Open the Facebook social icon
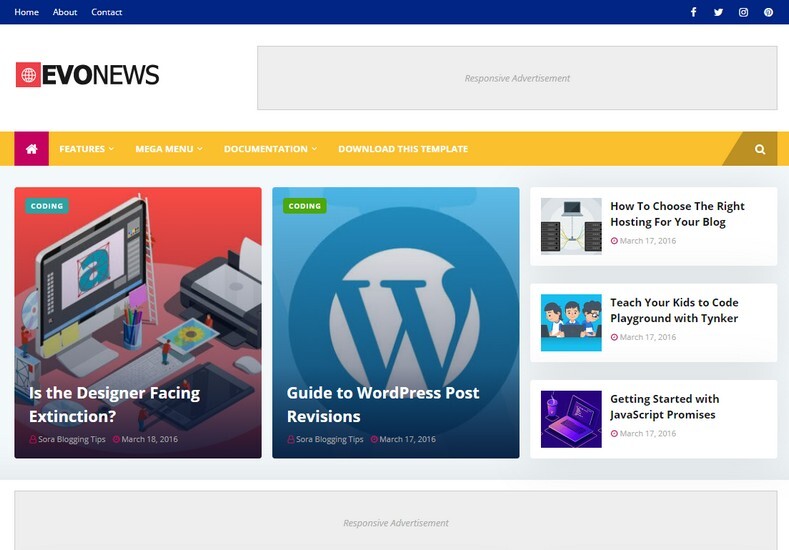 click(693, 12)
